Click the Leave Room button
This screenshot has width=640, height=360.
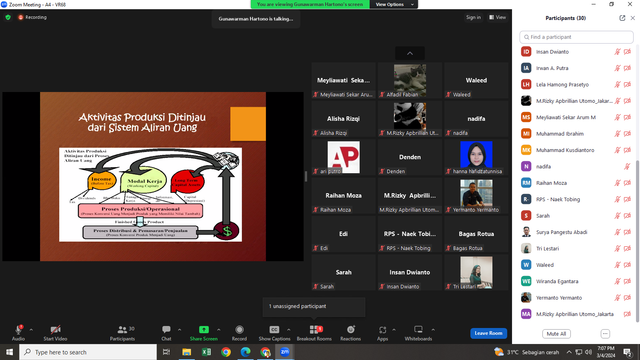[x=489, y=333]
